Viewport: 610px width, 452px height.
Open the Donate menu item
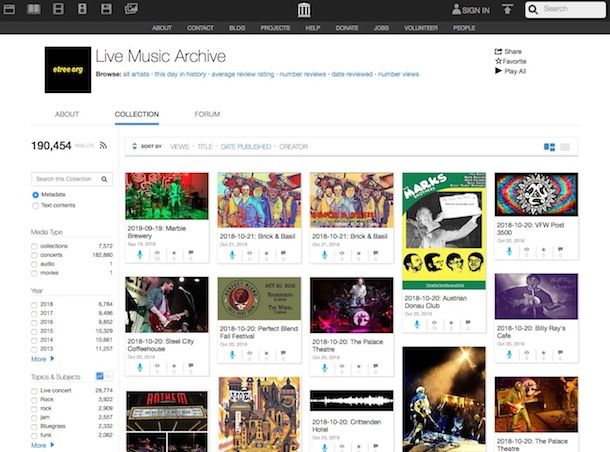(347, 28)
